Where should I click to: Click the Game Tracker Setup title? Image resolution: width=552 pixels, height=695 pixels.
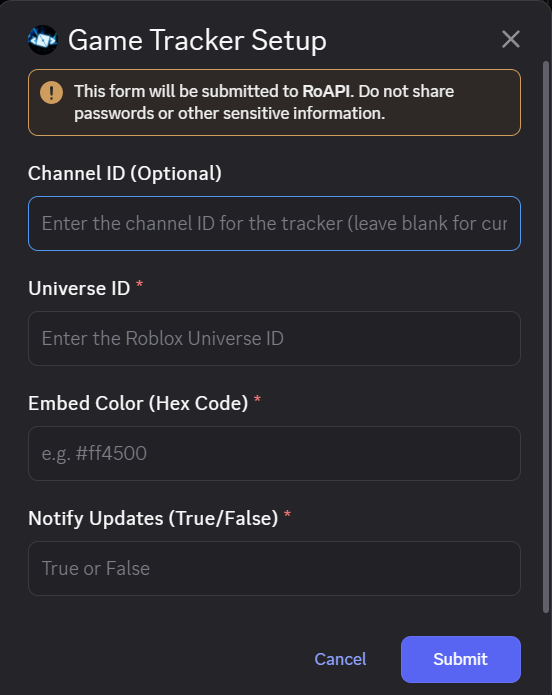(x=197, y=40)
